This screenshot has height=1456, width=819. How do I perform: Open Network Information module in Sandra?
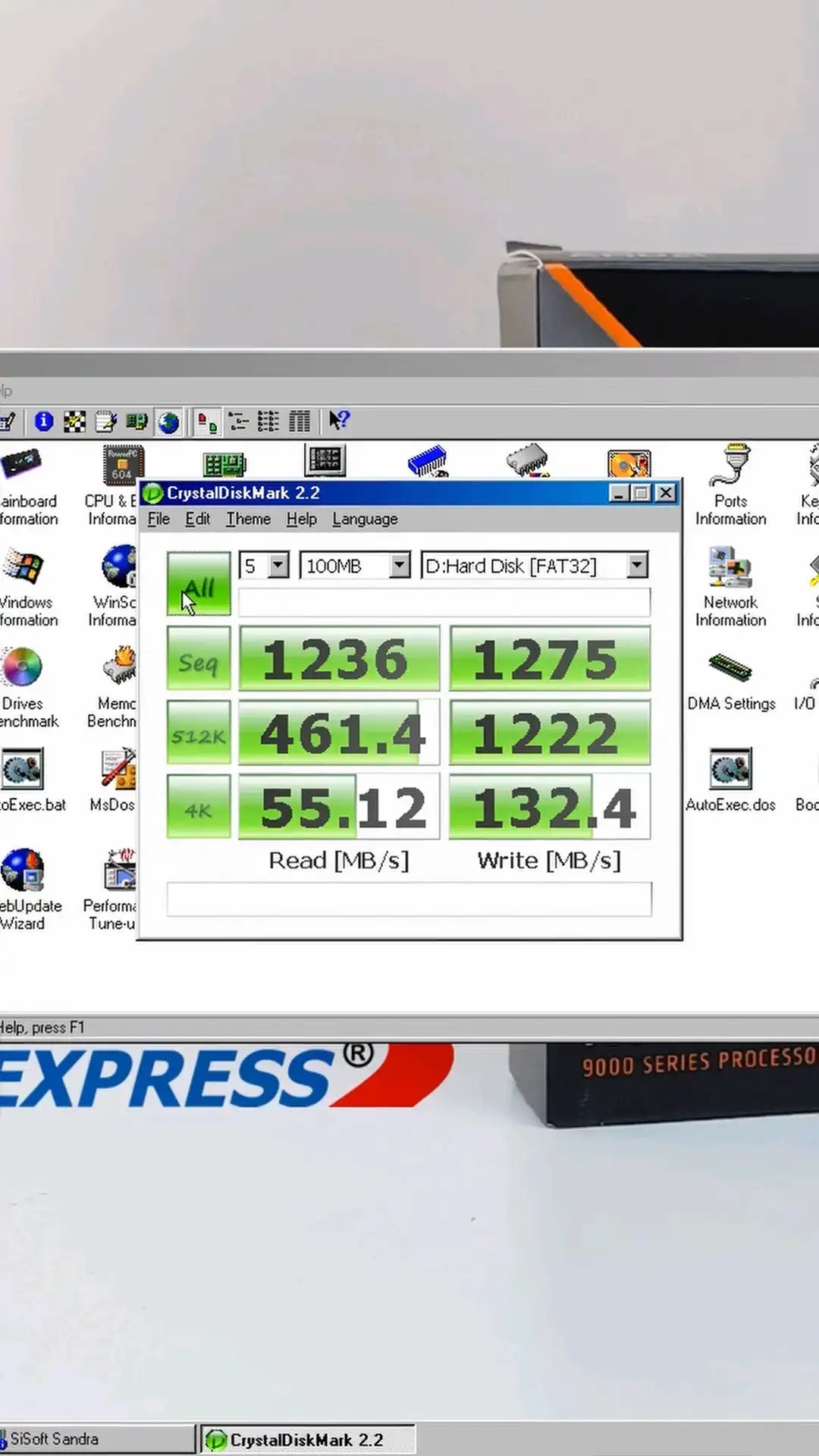pos(731,587)
